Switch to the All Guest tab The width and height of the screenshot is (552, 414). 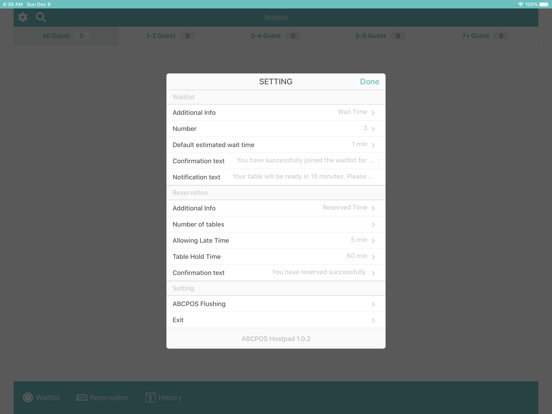click(66, 36)
